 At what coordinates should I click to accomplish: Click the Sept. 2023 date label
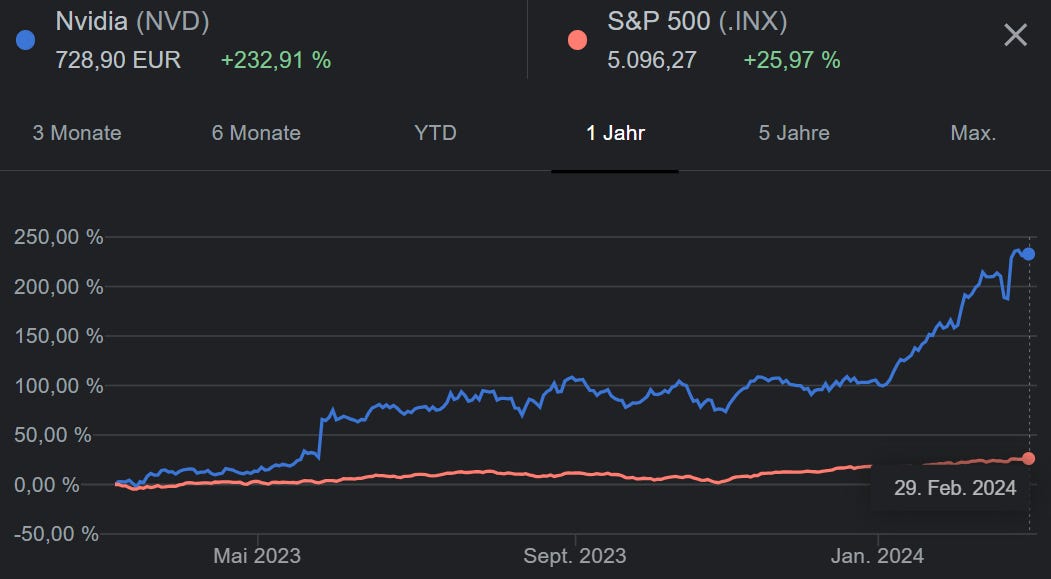coord(574,556)
